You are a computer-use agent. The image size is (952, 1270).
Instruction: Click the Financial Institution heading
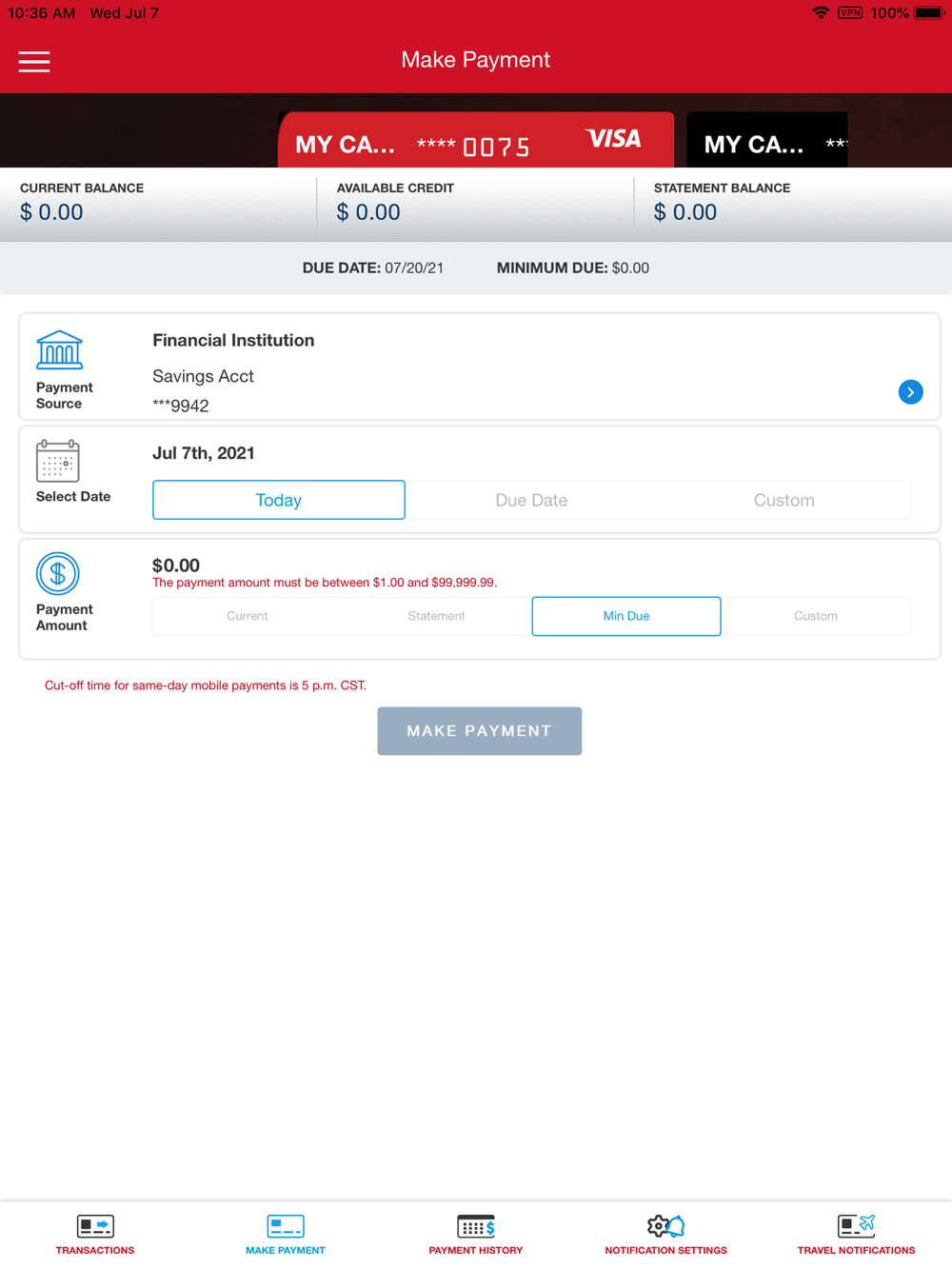click(x=233, y=340)
